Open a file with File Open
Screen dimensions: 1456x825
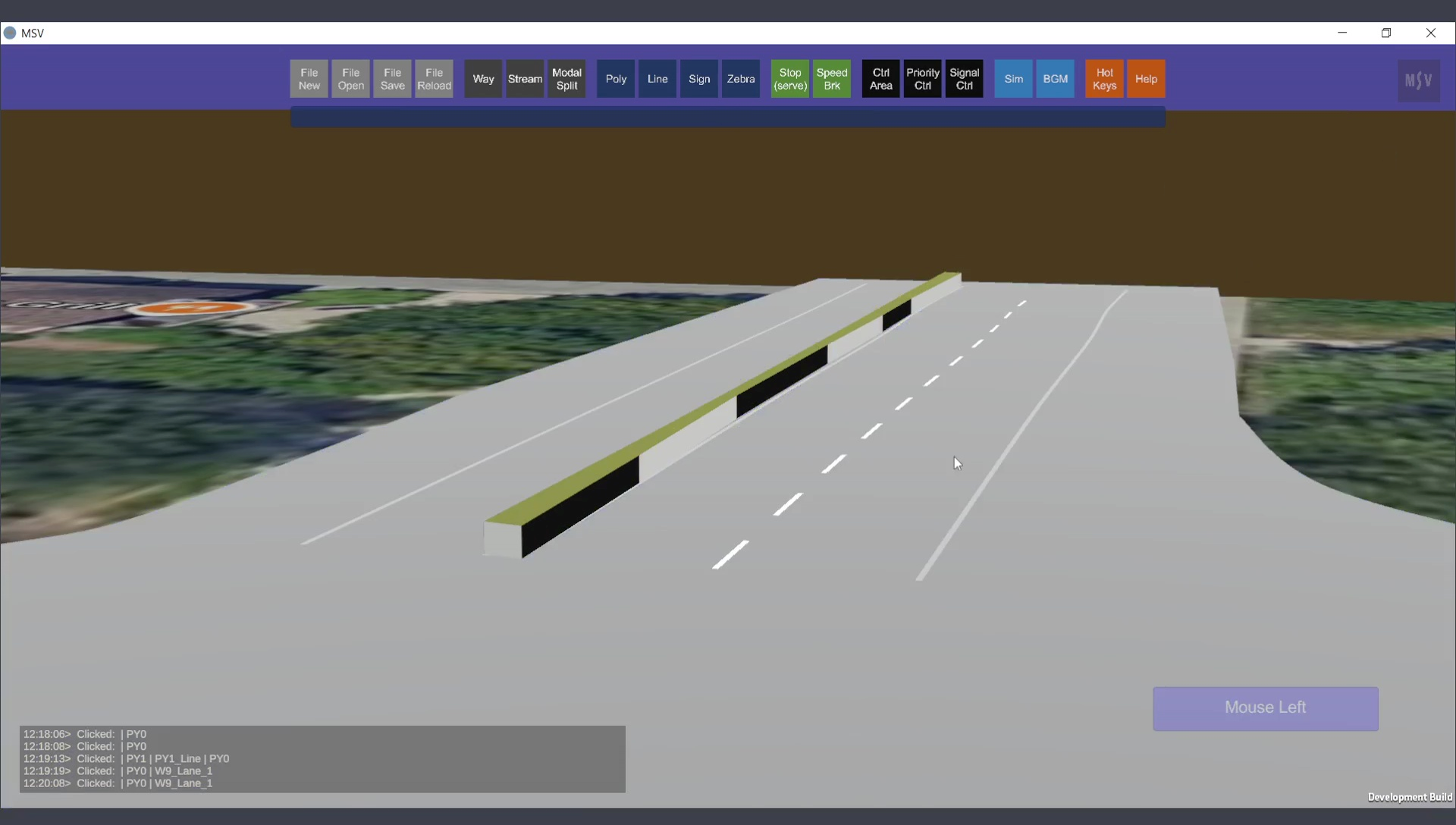(x=350, y=79)
